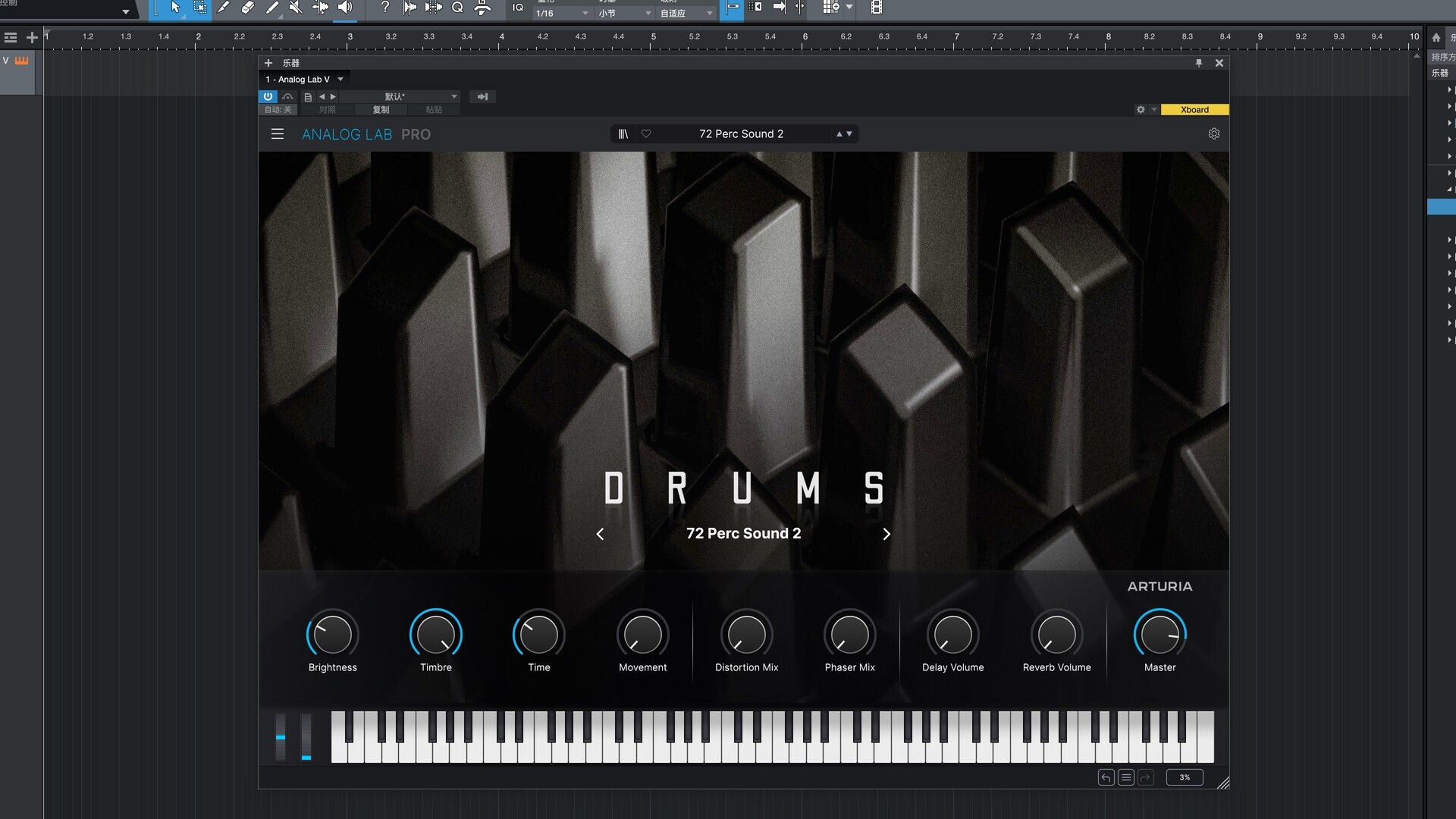Screen dimensions: 1456x819
Task: Click the yellow Xboard button
Action: coord(1194,110)
